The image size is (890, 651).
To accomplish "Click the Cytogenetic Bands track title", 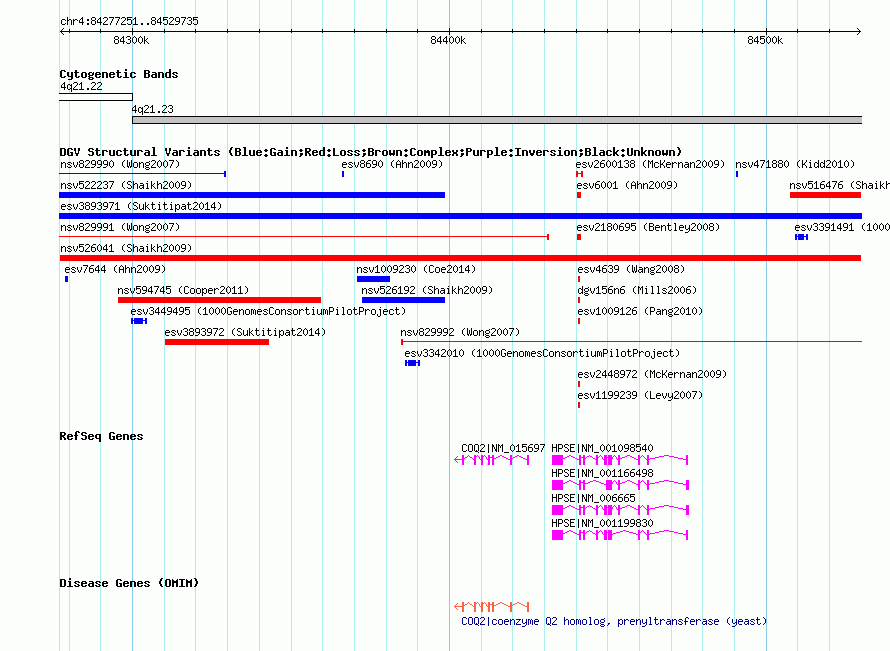I will click(x=119, y=74).
